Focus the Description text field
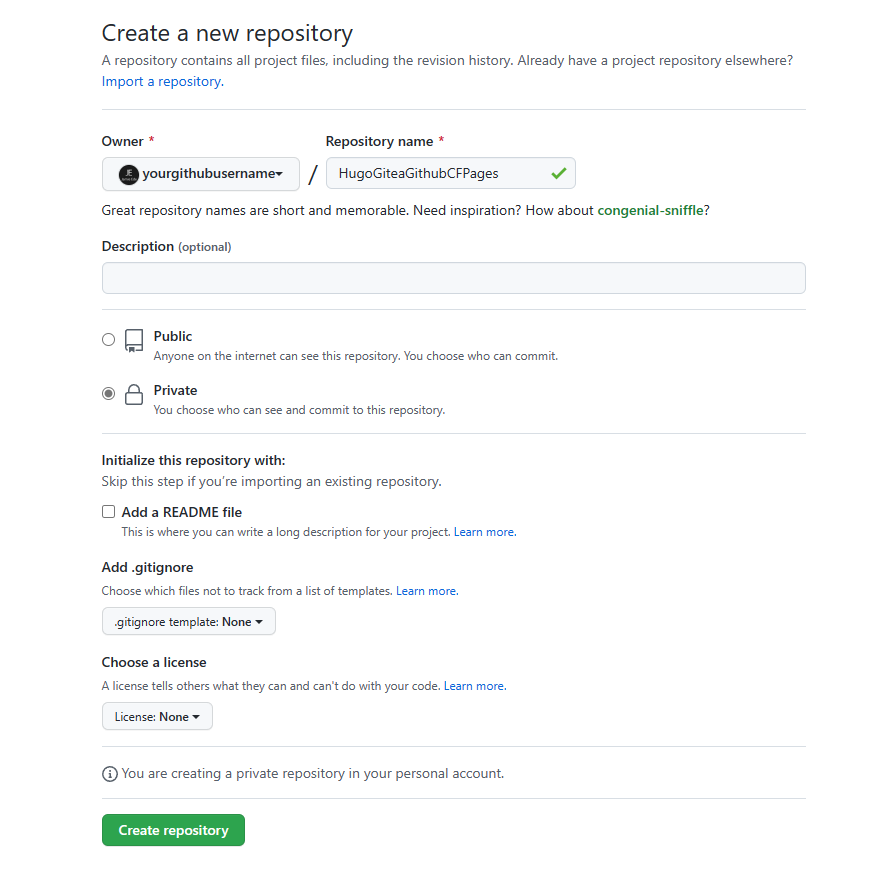Image resolution: width=869 pixels, height=879 pixels. (453, 278)
